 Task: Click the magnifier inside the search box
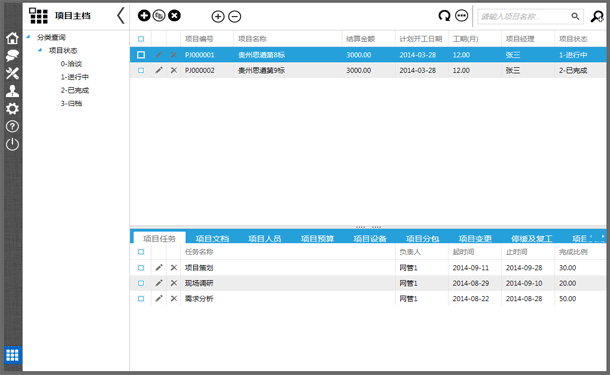575,16
